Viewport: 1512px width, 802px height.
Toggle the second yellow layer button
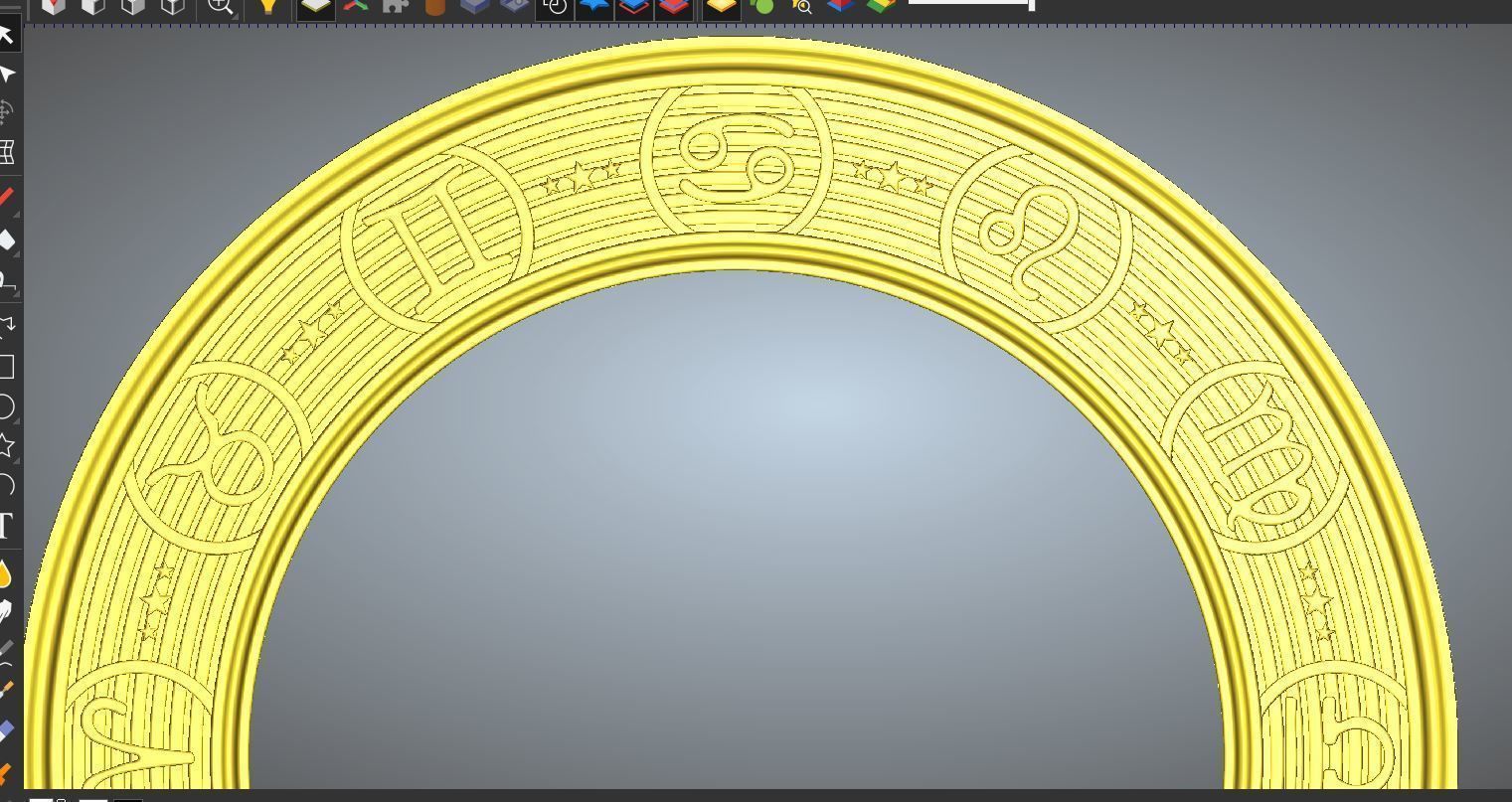(721, 8)
